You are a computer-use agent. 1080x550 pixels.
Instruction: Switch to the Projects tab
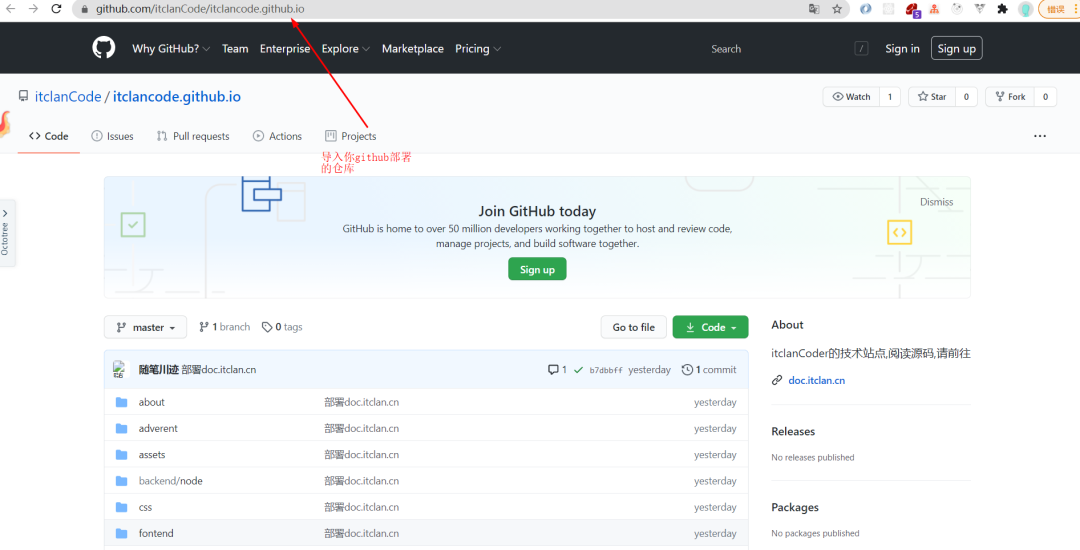pos(351,136)
